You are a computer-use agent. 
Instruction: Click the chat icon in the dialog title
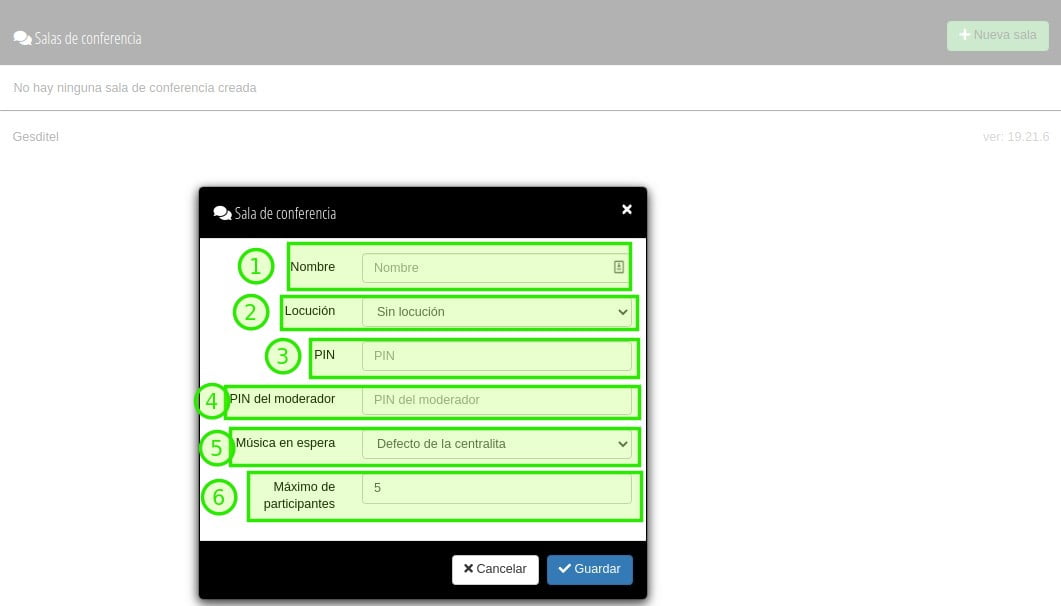221,212
